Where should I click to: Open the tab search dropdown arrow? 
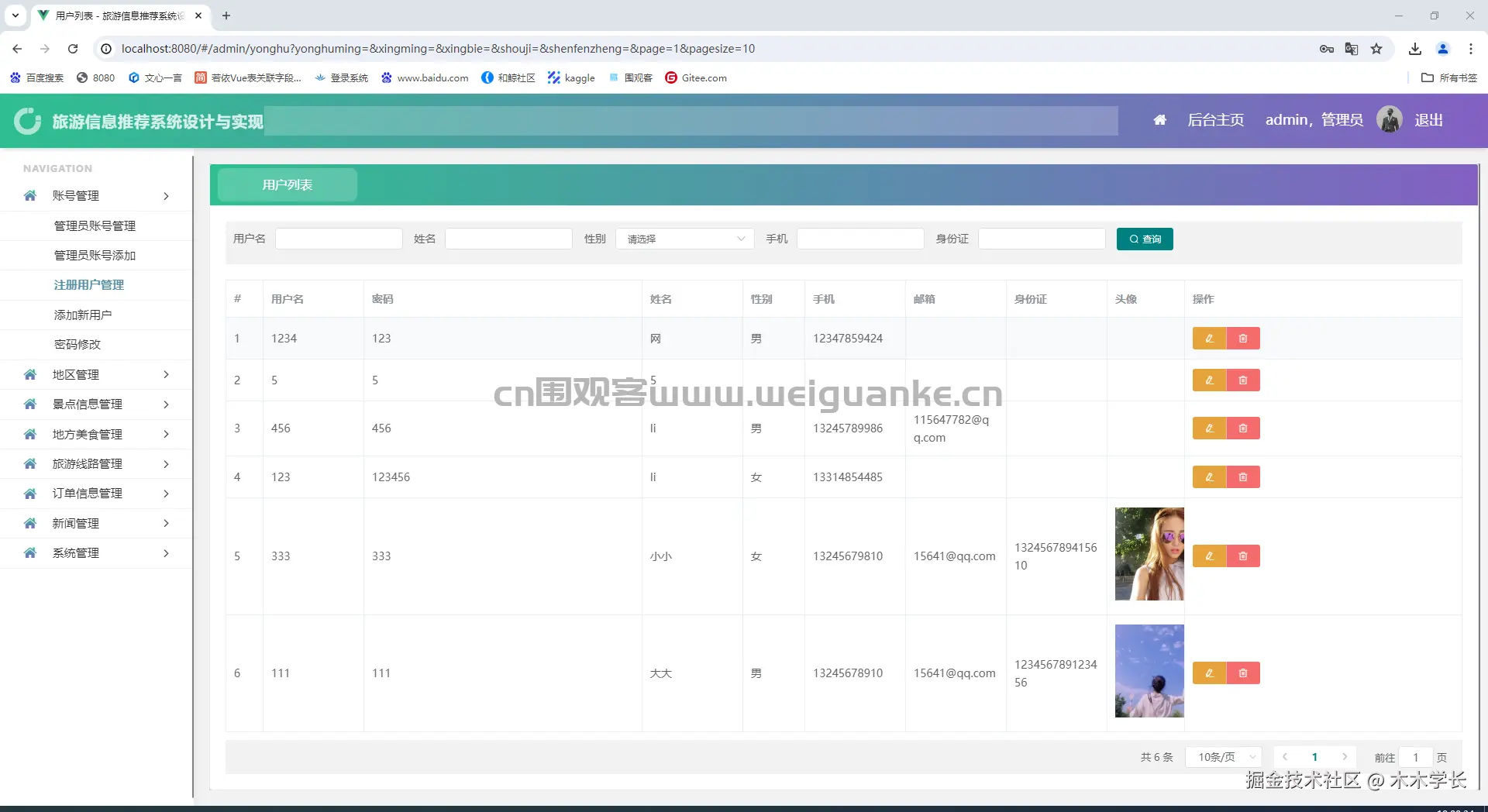[15, 15]
